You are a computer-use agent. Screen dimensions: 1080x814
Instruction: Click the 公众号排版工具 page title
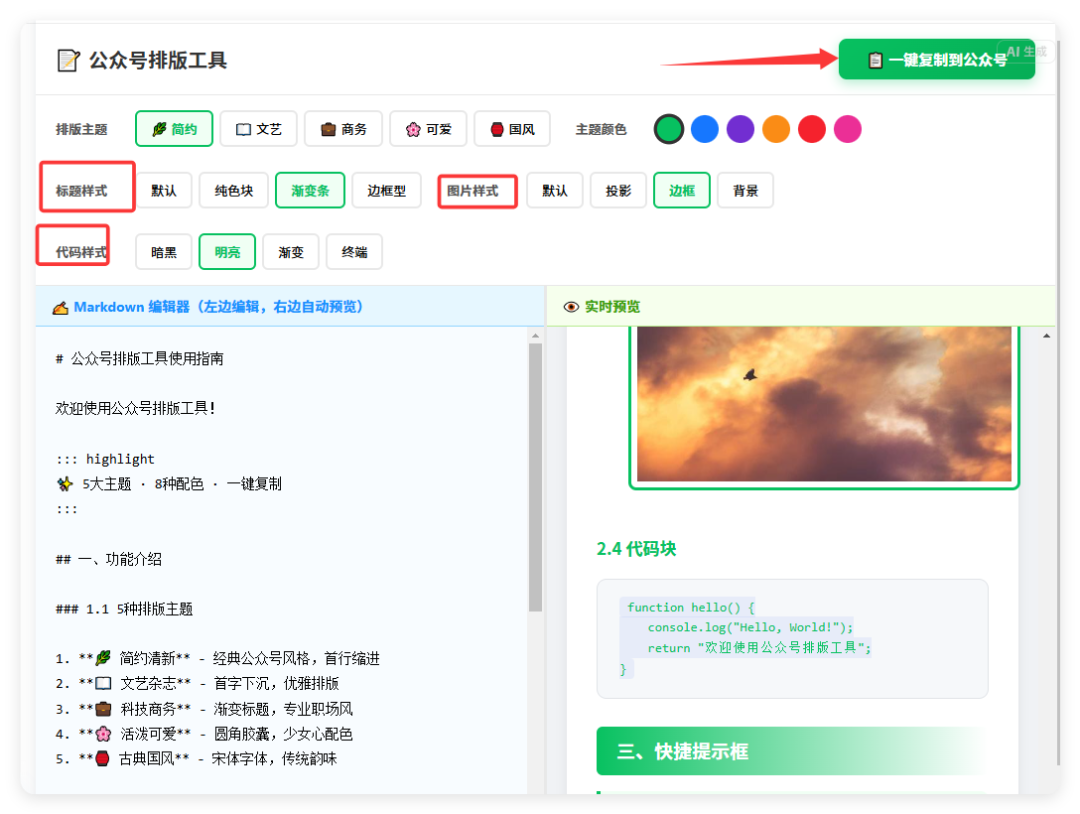158,60
